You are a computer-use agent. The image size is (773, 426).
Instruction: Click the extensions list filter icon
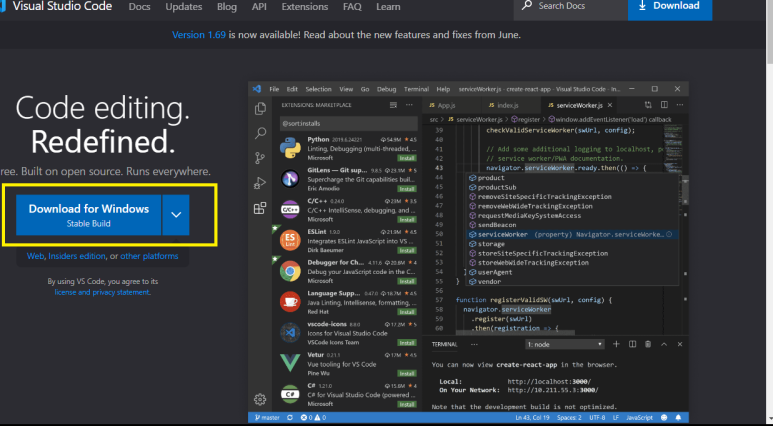(393, 105)
